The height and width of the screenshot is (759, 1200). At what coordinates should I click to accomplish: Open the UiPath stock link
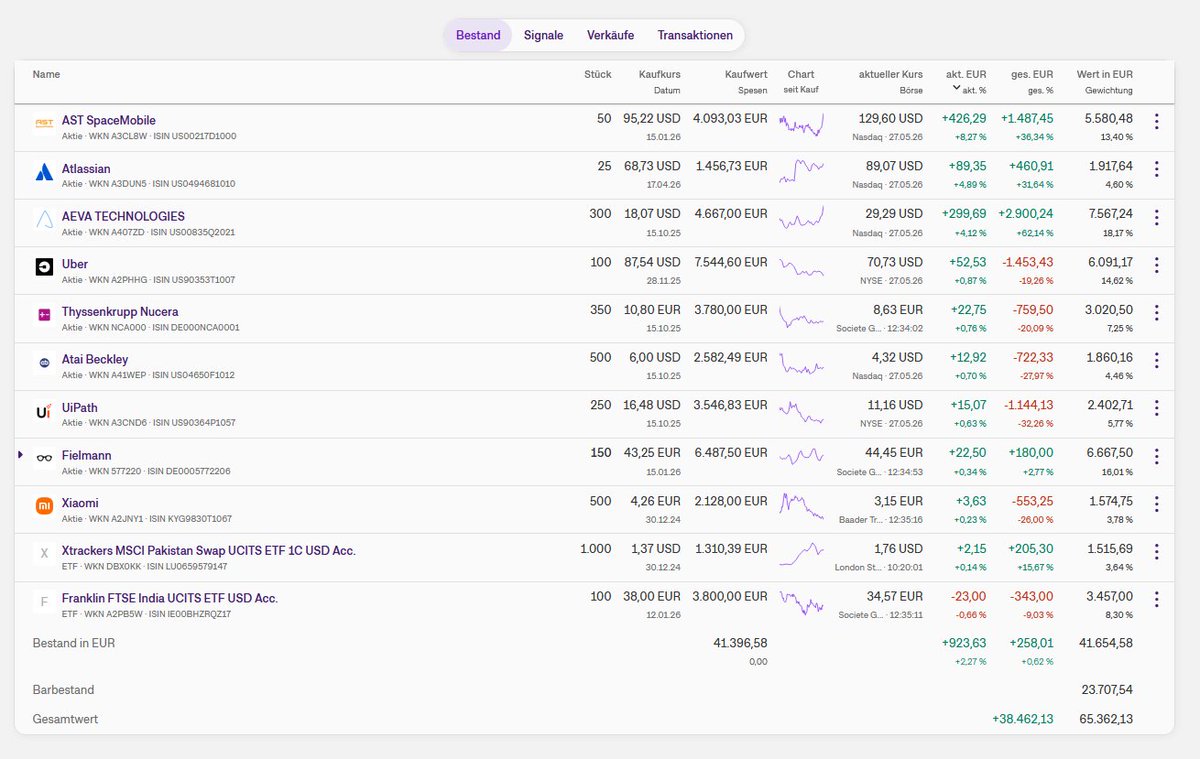[x=80, y=407]
